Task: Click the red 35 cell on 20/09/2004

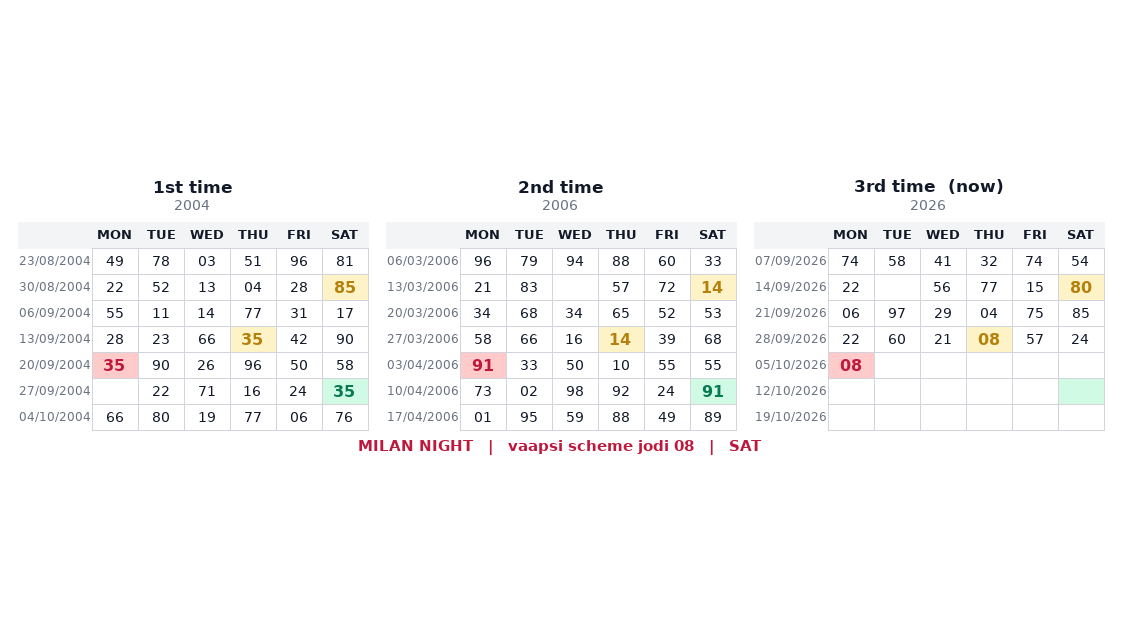Action: (115, 366)
